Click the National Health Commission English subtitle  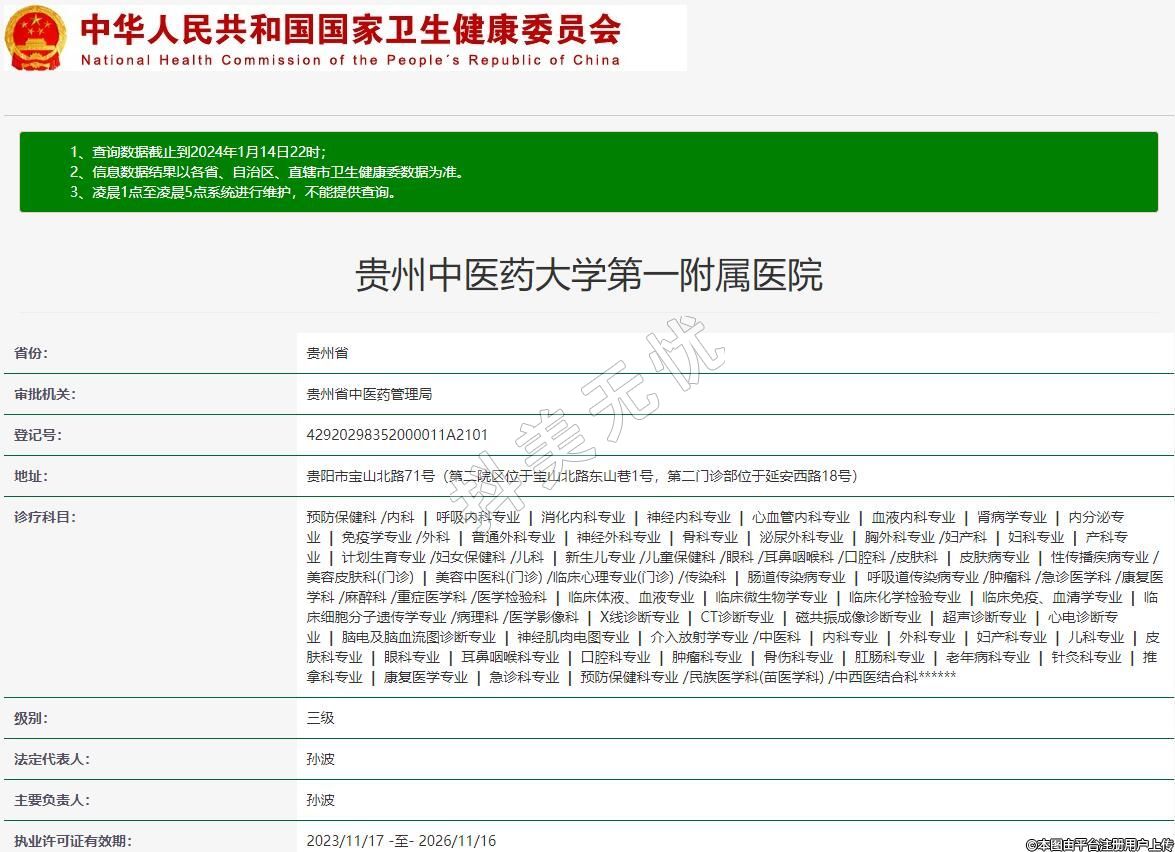350,60
